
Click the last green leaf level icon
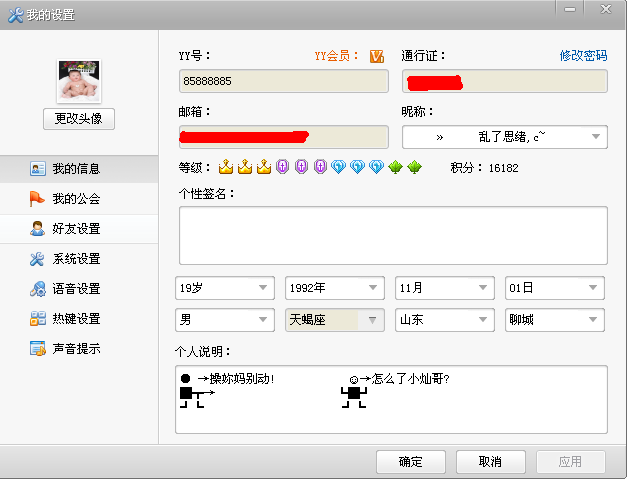pyautogui.click(x=414, y=167)
